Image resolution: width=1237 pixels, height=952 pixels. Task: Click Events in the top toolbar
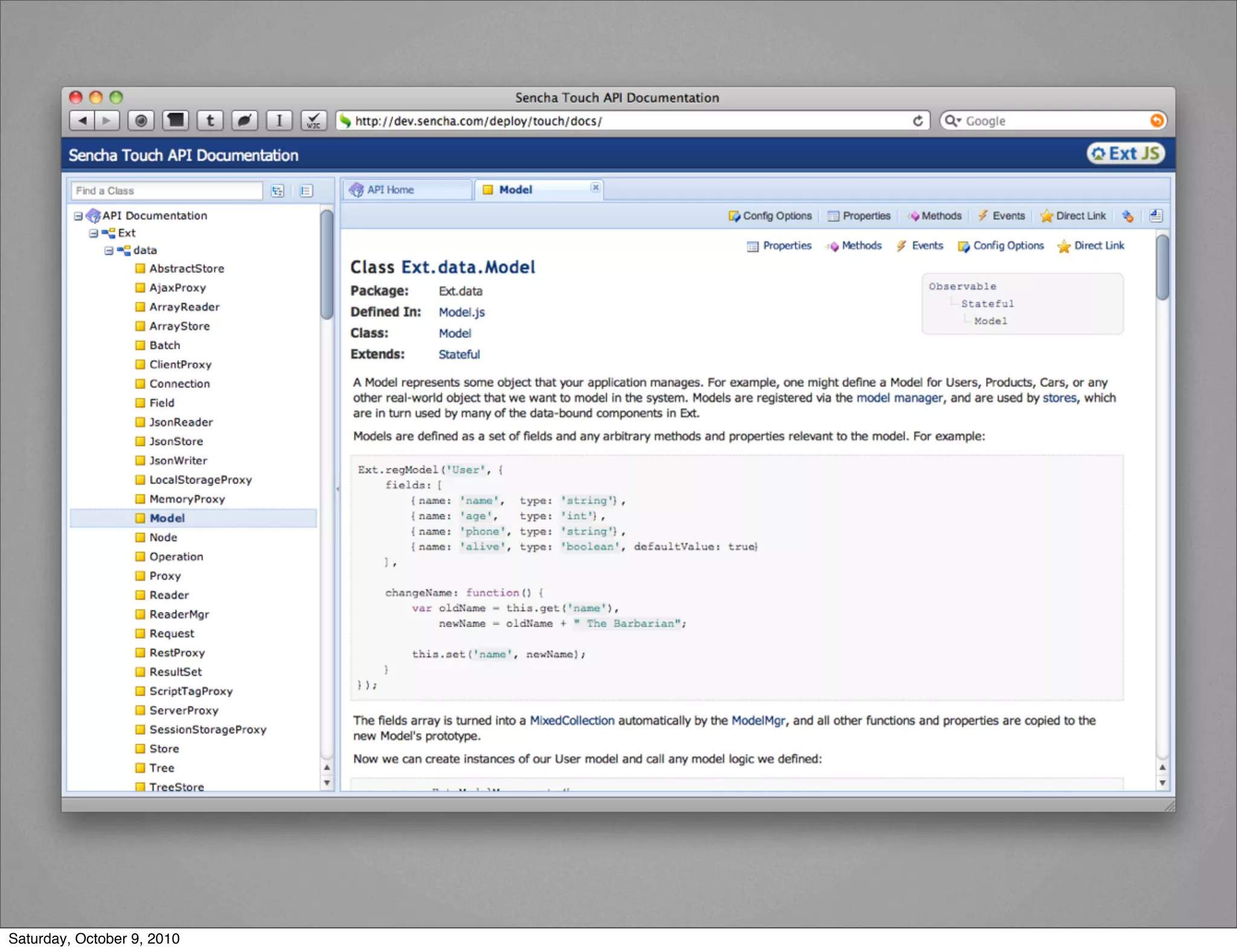click(x=1001, y=216)
